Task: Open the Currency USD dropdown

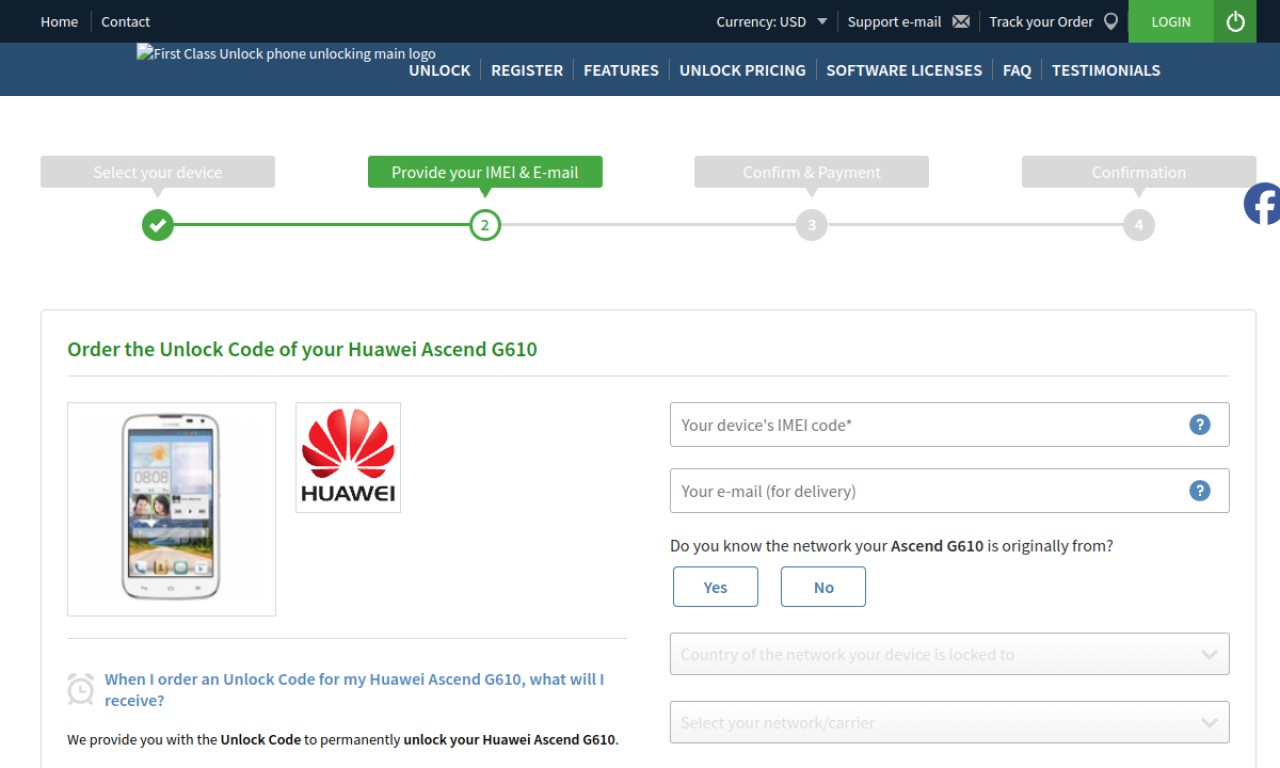Action: (771, 21)
